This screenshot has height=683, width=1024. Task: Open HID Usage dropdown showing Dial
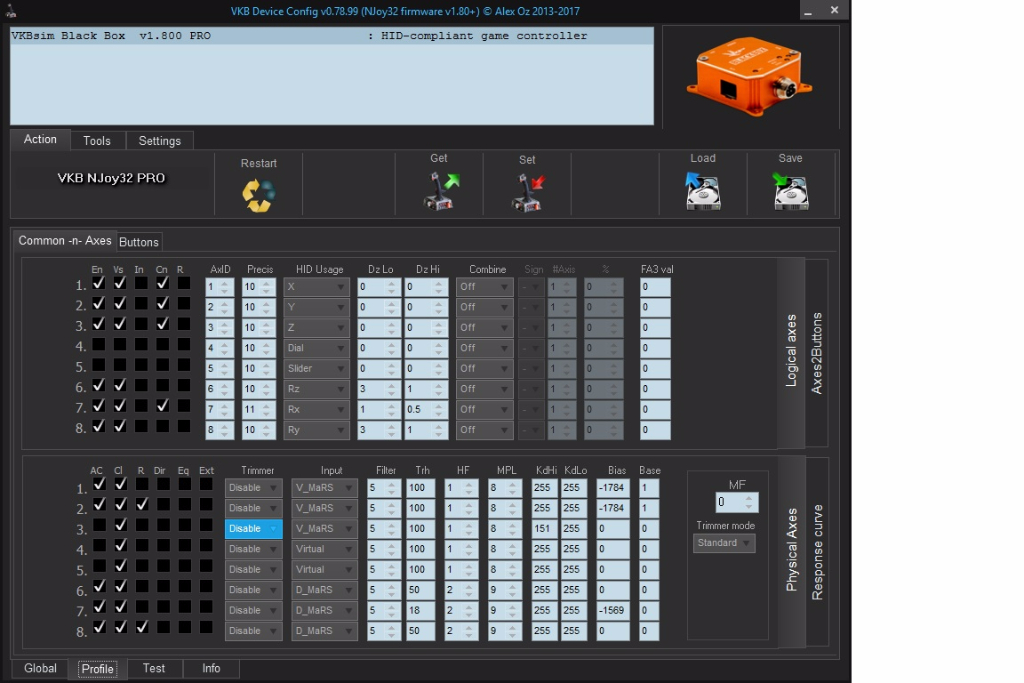pos(316,348)
